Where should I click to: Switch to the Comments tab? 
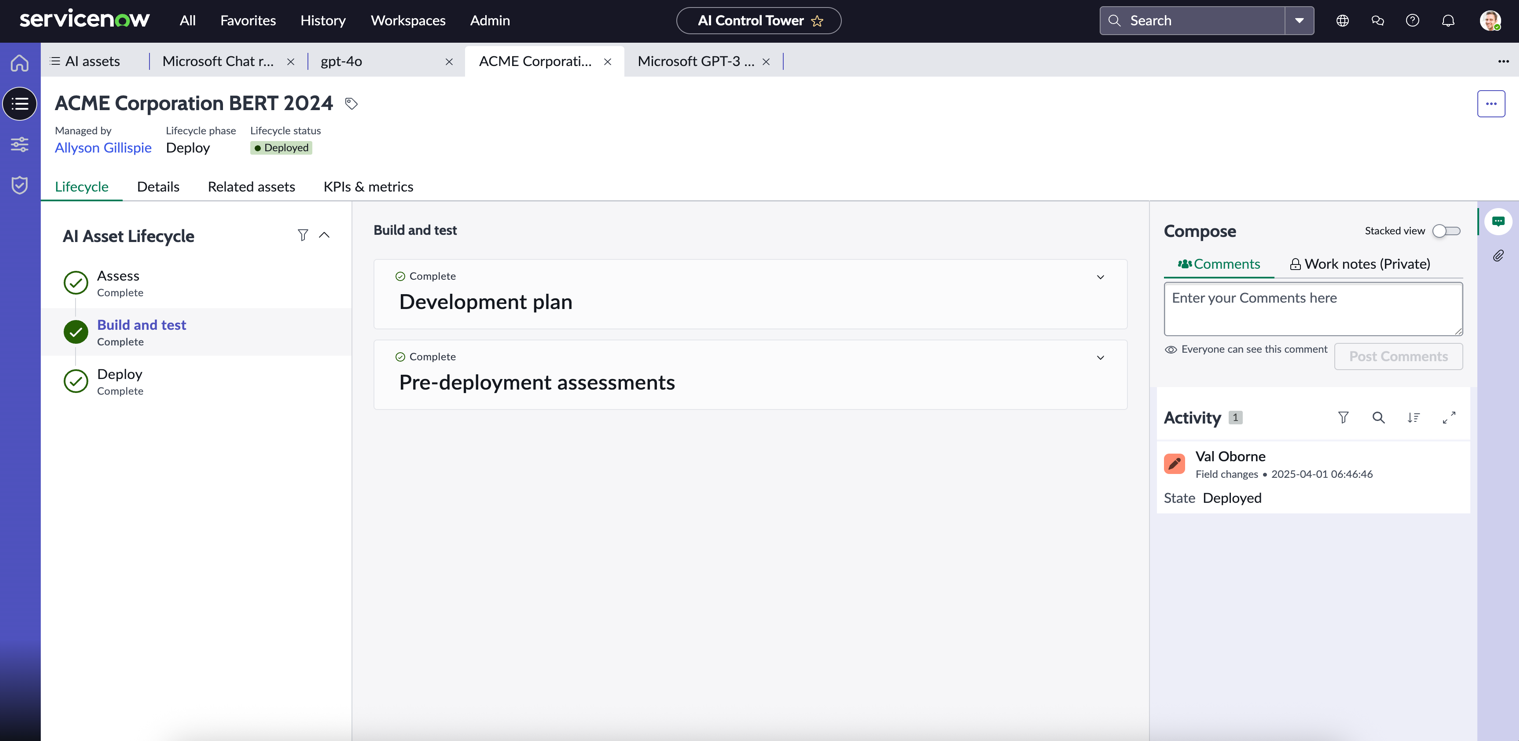(1219, 264)
